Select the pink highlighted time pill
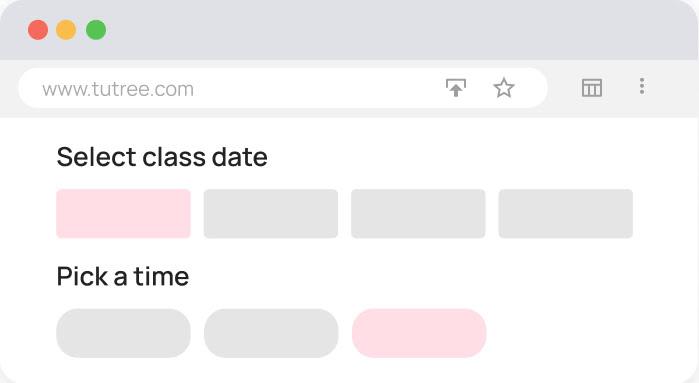The width and height of the screenshot is (699, 383). coord(419,333)
